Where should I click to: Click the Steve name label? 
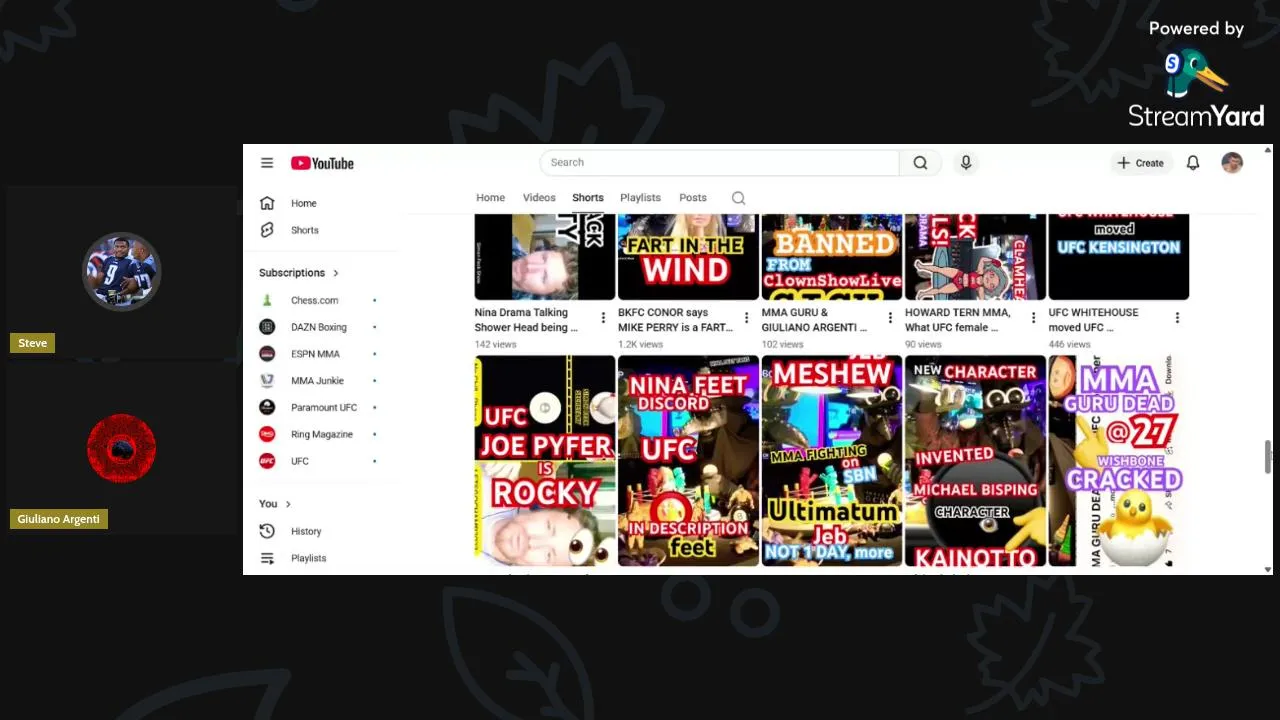tap(32, 343)
